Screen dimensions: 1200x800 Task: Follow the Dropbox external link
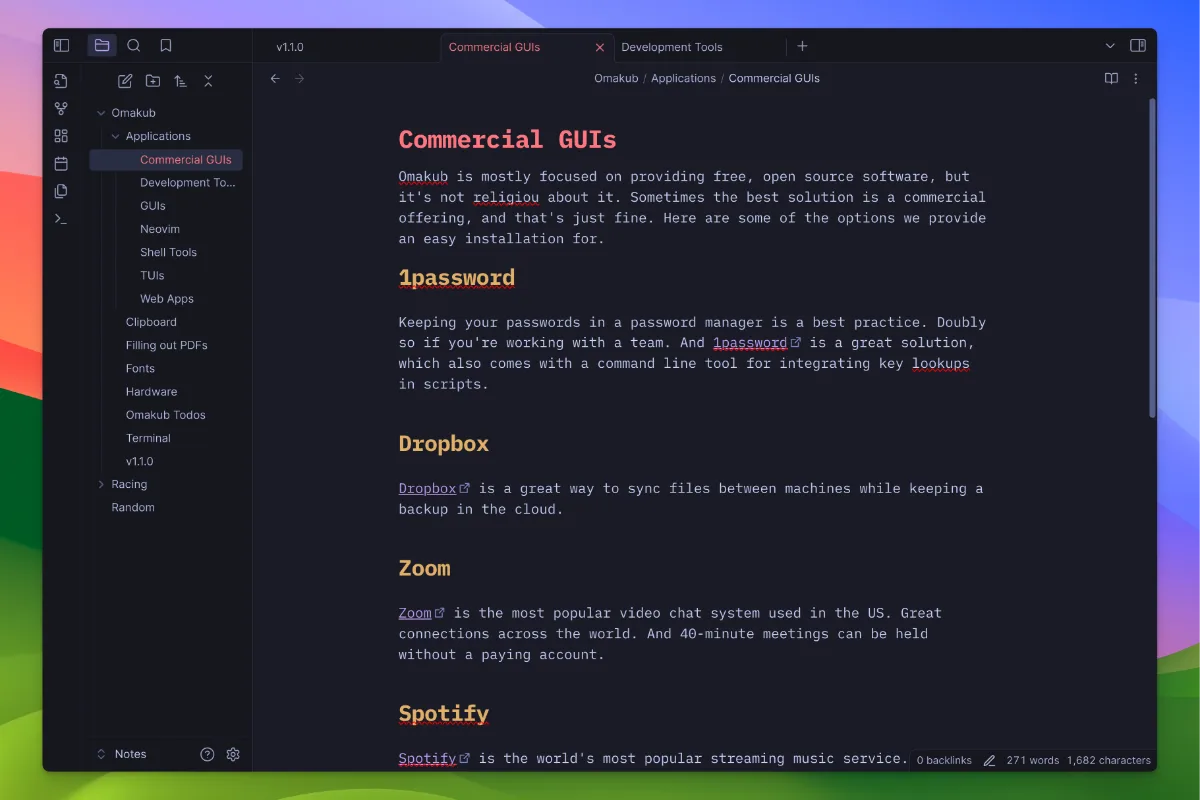tap(427, 488)
